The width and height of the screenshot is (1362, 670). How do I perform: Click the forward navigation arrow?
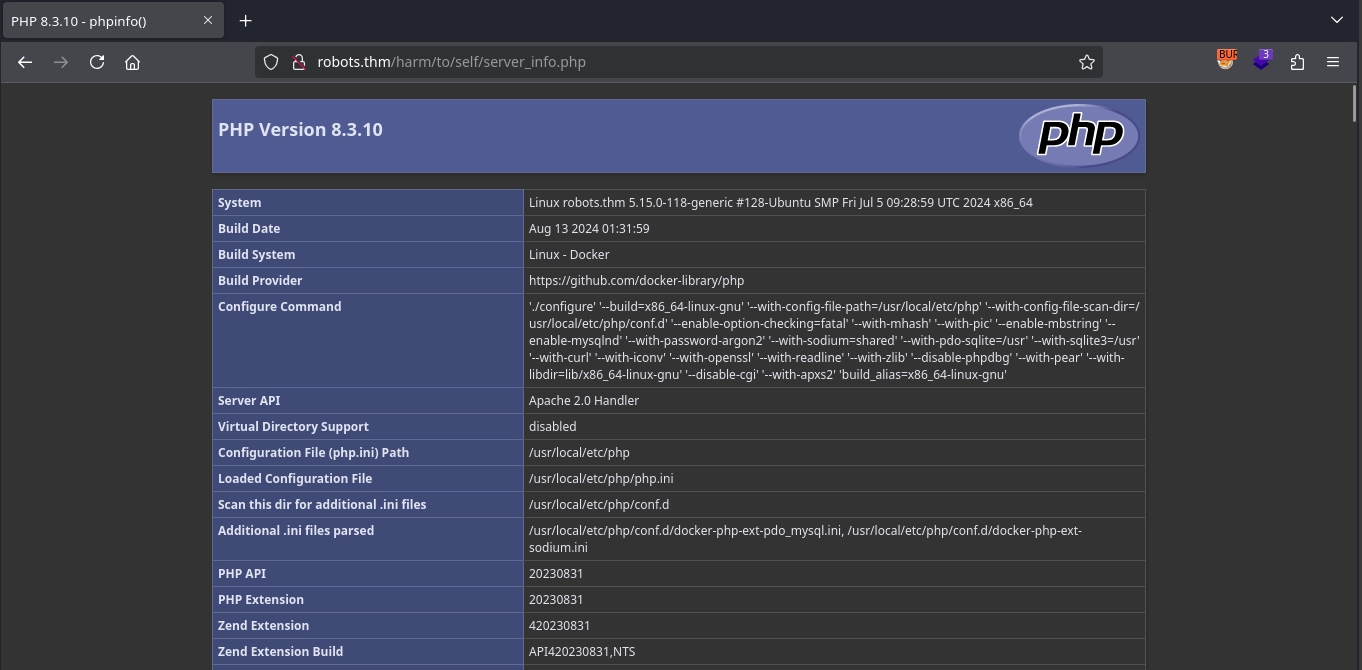[x=61, y=62]
